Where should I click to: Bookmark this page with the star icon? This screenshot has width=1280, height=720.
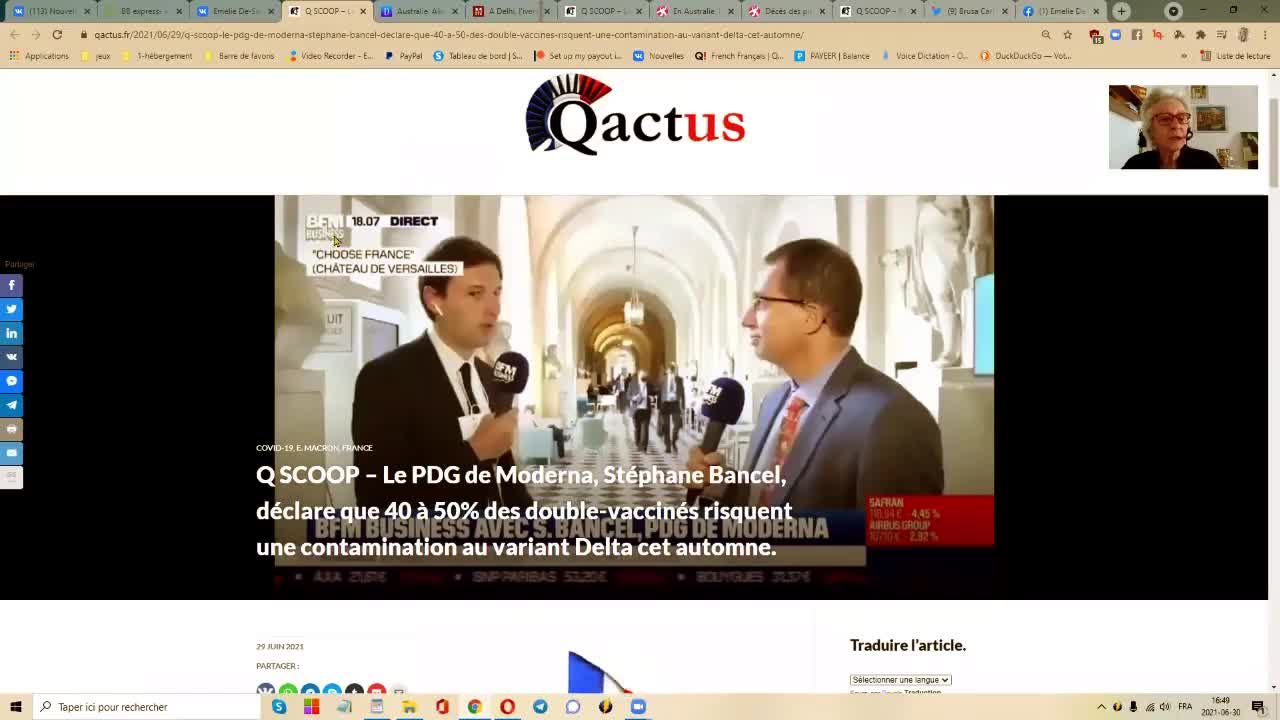(1068, 34)
